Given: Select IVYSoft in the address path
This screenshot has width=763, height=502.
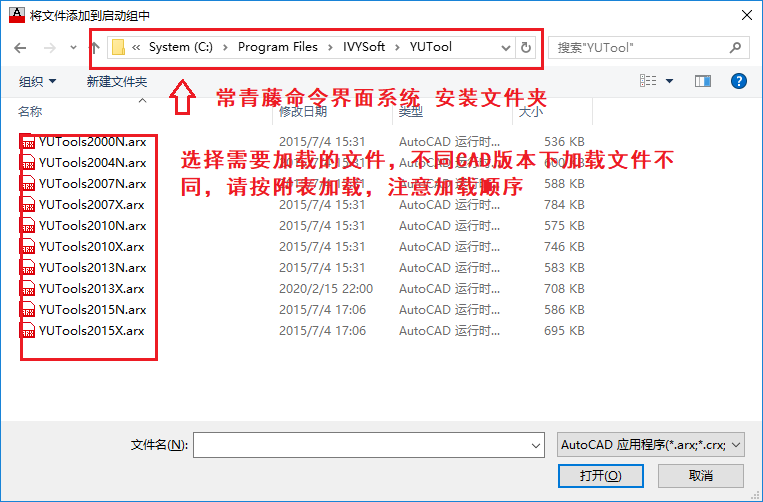Looking at the screenshot, I should click(363, 47).
